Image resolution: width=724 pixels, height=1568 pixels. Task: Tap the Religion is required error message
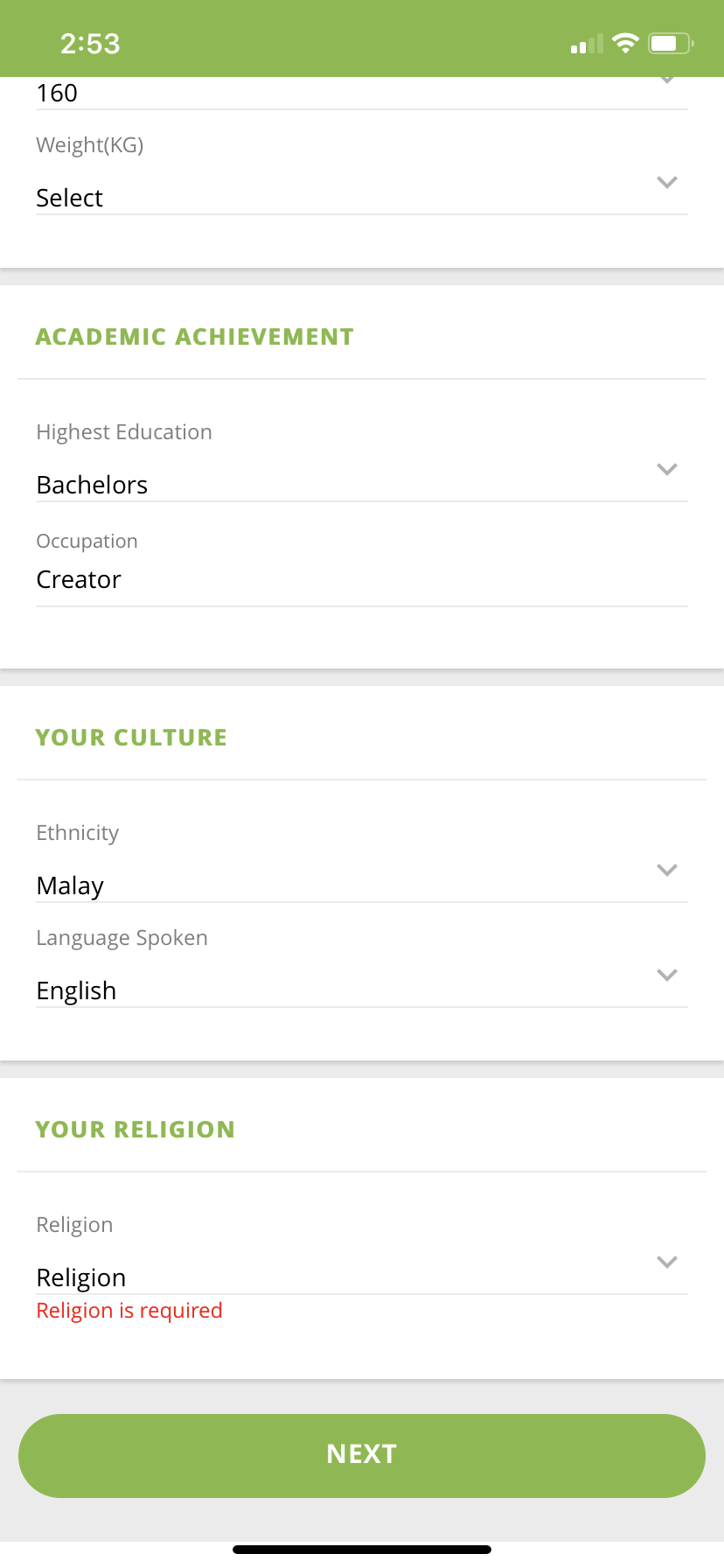pos(129,1311)
